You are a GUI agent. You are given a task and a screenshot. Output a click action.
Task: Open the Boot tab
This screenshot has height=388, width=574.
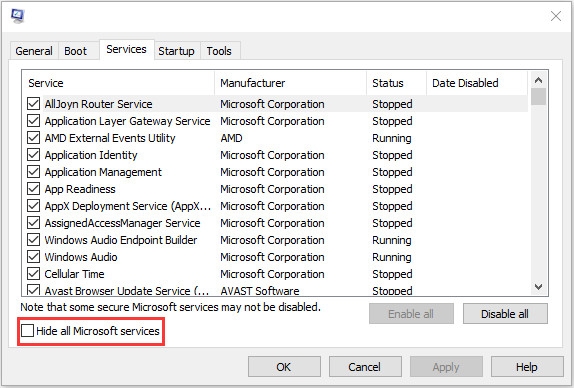click(x=76, y=51)
